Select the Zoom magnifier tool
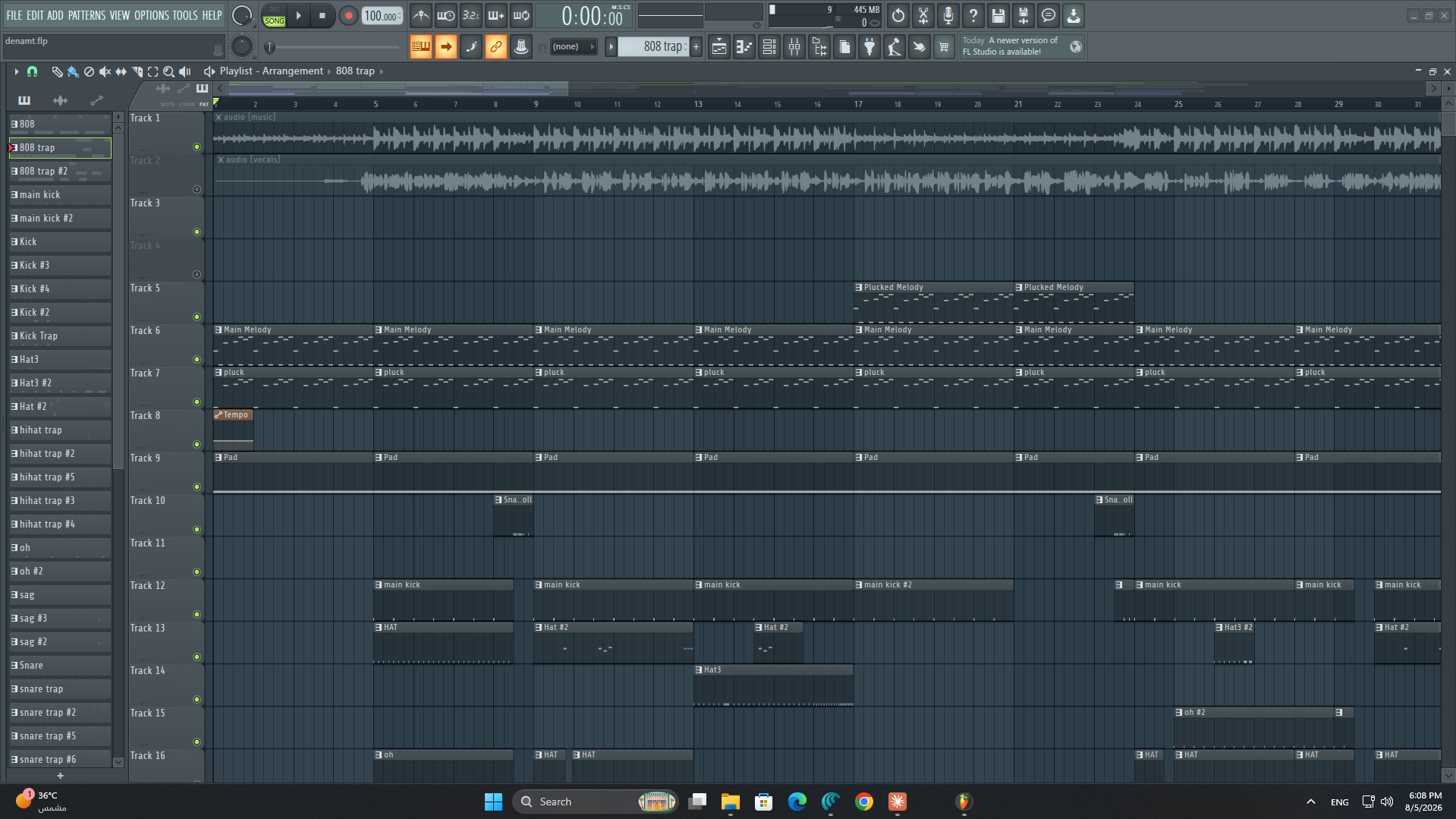 click(x=168, y=71)
